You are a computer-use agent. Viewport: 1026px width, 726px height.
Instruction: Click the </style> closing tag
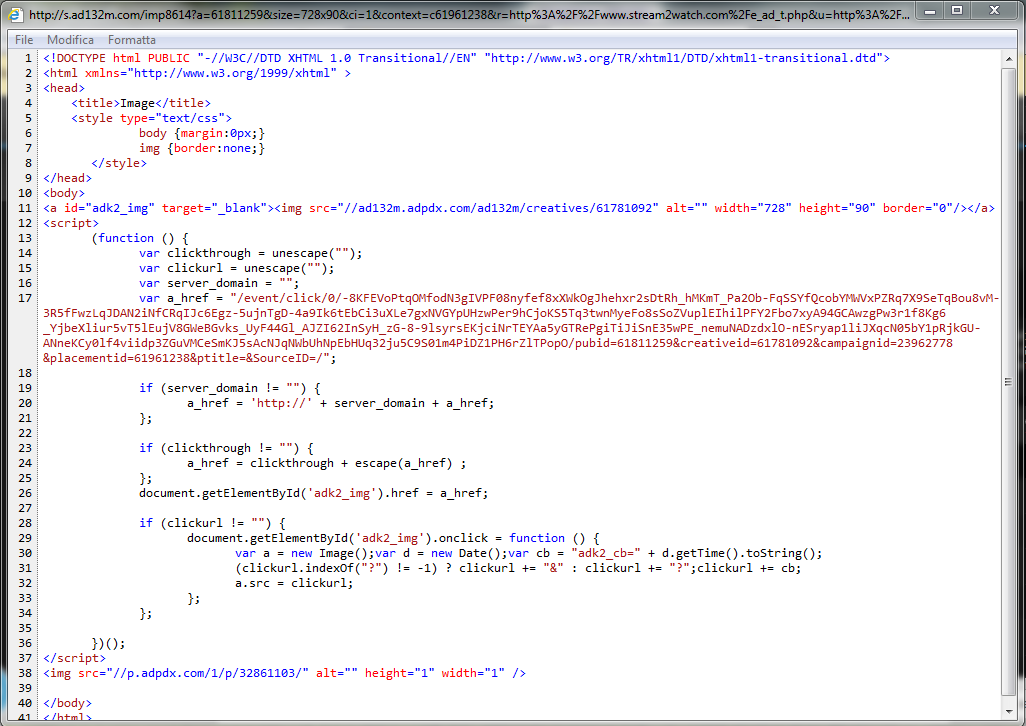point(119,164)
